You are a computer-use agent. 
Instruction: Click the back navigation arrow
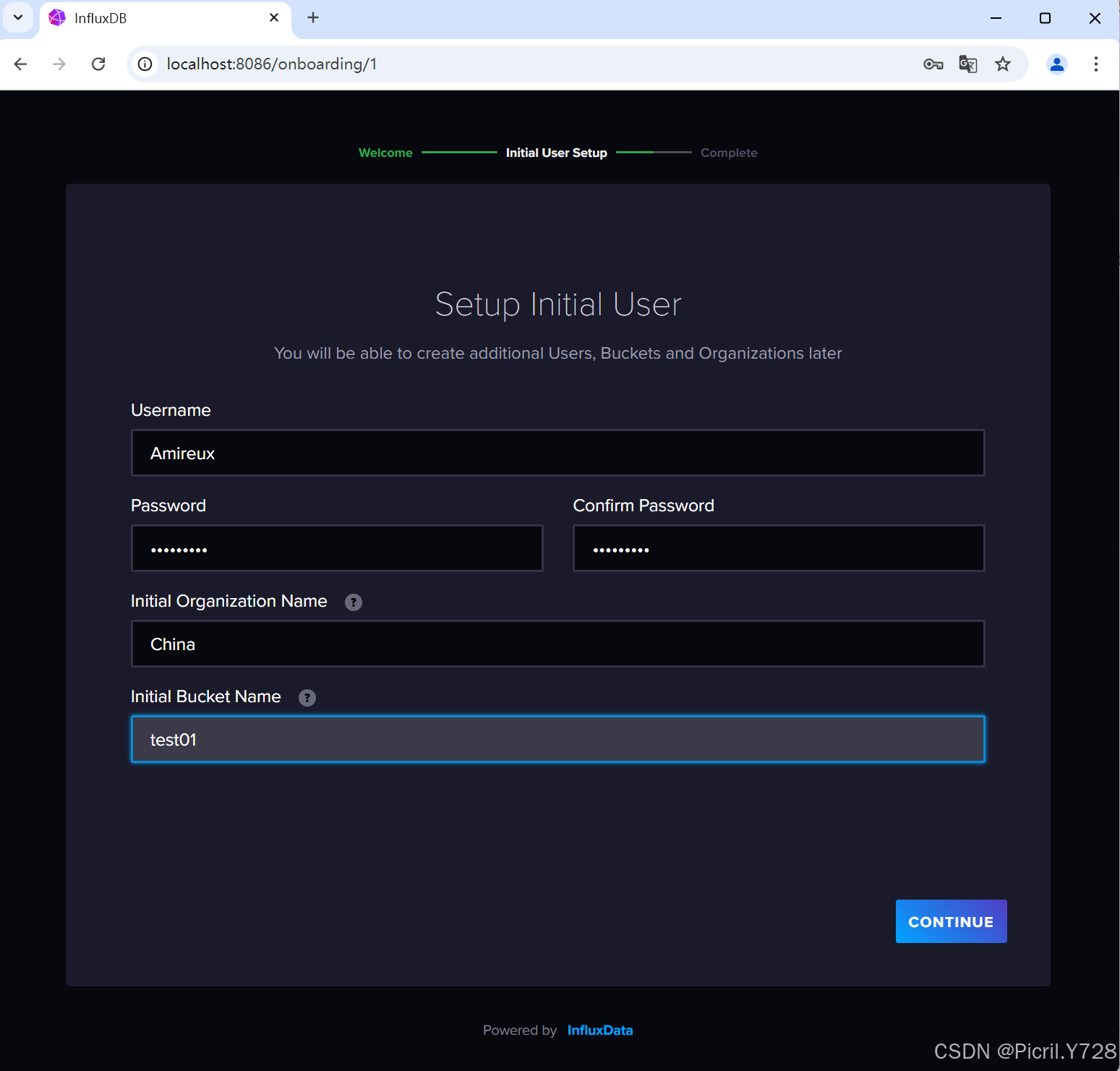(20, 64)
